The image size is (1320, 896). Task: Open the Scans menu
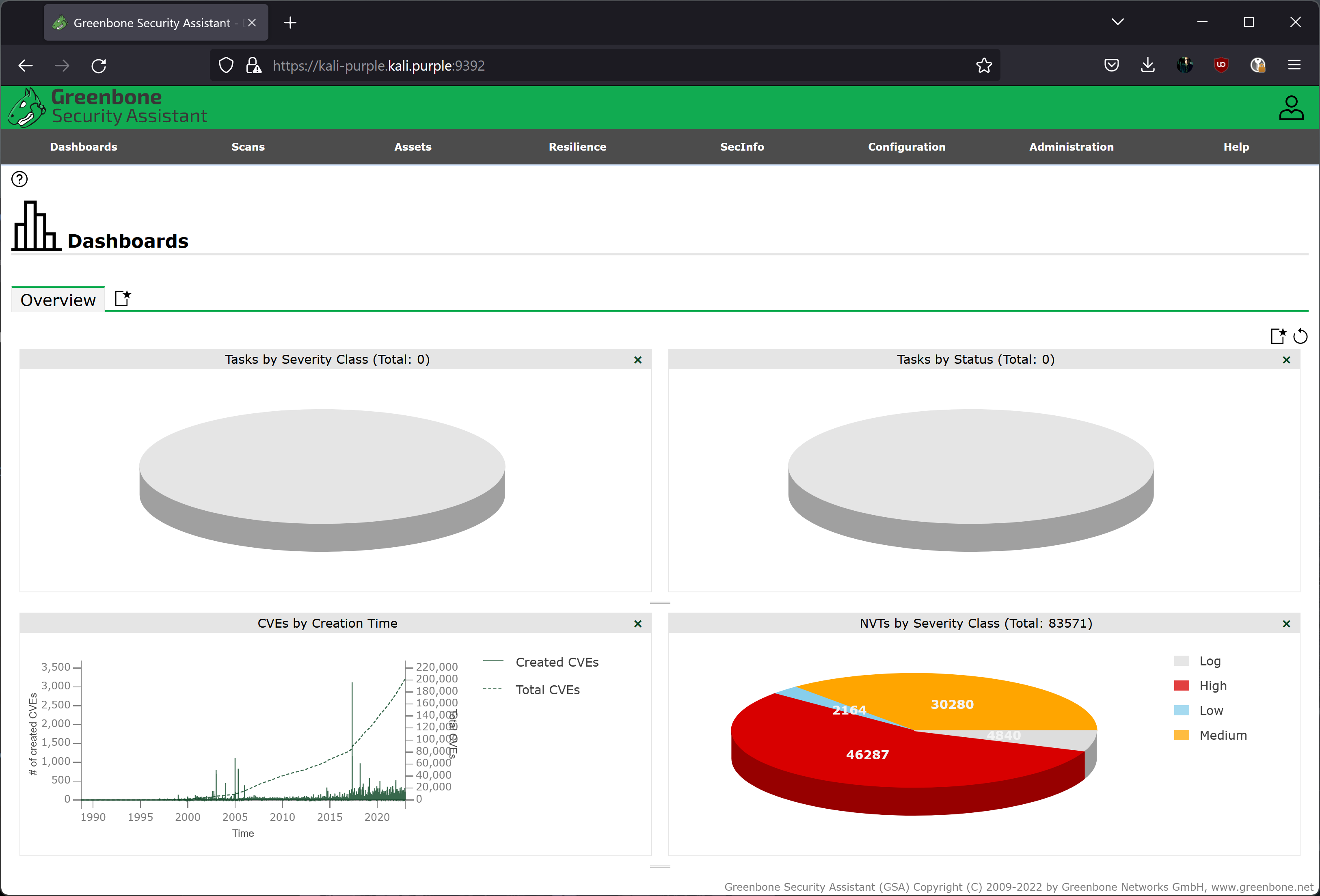tap(248, 147)
